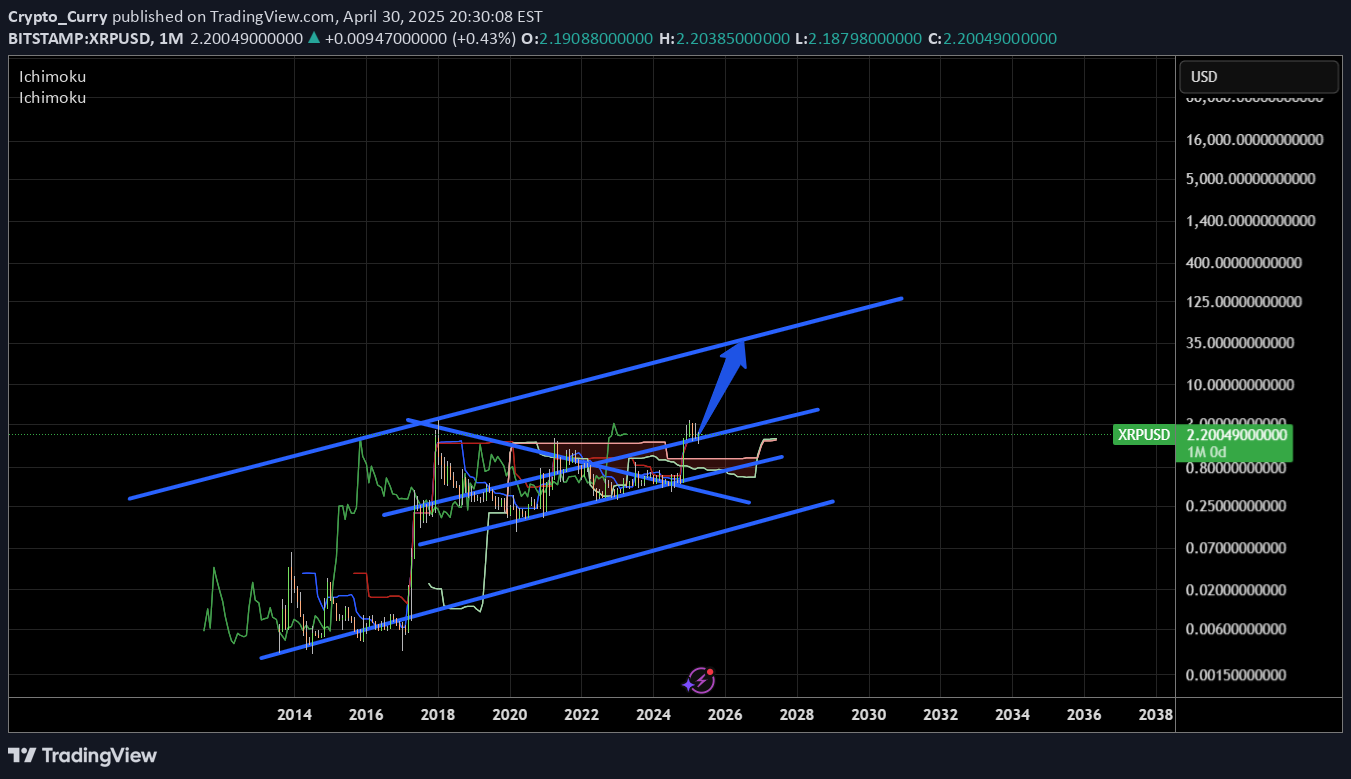Click the green up triangle in header
The height and width of the screenshot is (779, 1351).
(x=314, y=38)
